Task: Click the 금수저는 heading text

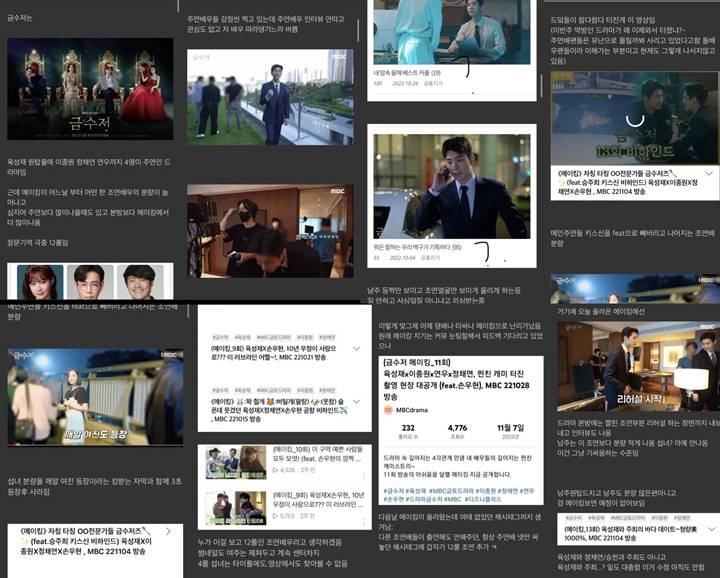Action: point(19,18)
